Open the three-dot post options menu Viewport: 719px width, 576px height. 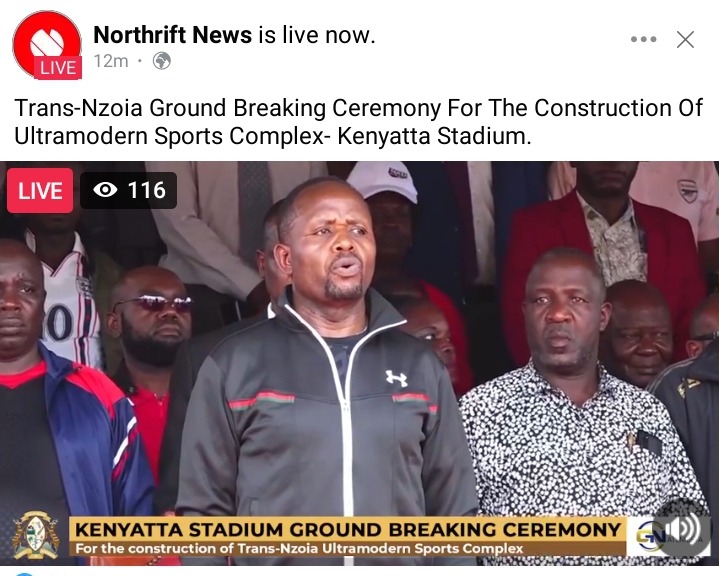pos(643,39)
